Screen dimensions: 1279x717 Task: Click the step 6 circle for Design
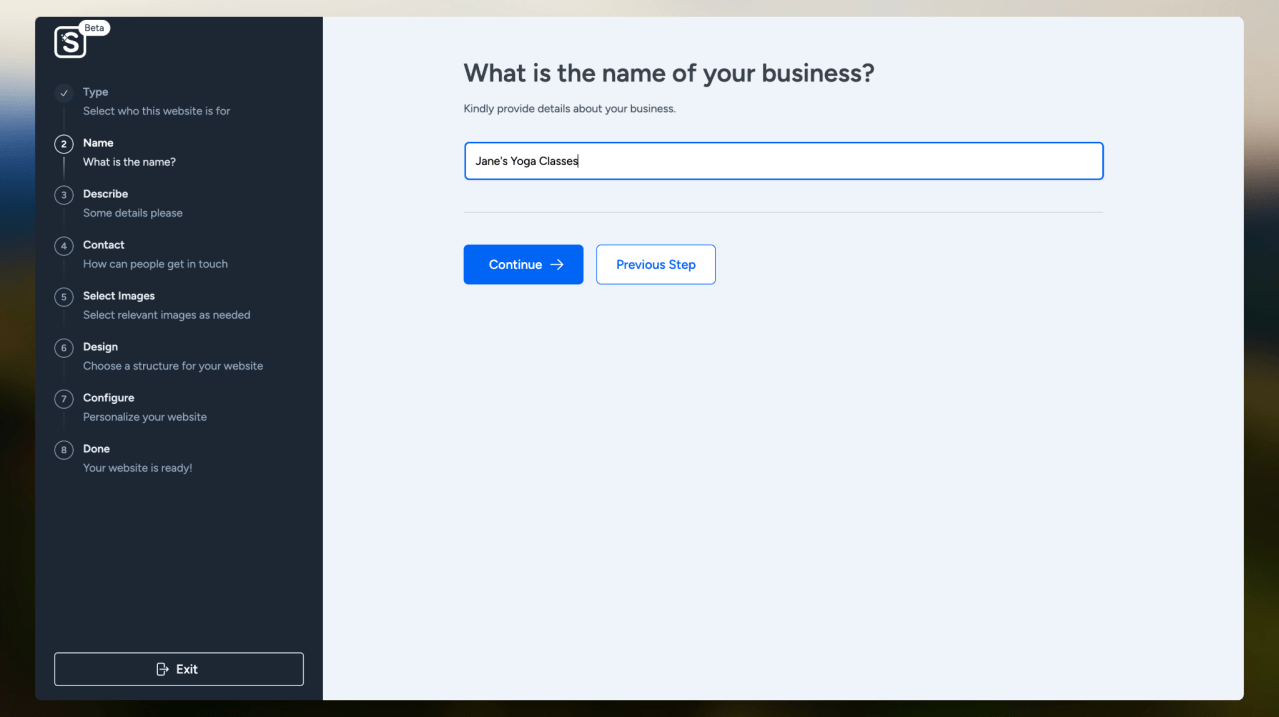(64, 348)
